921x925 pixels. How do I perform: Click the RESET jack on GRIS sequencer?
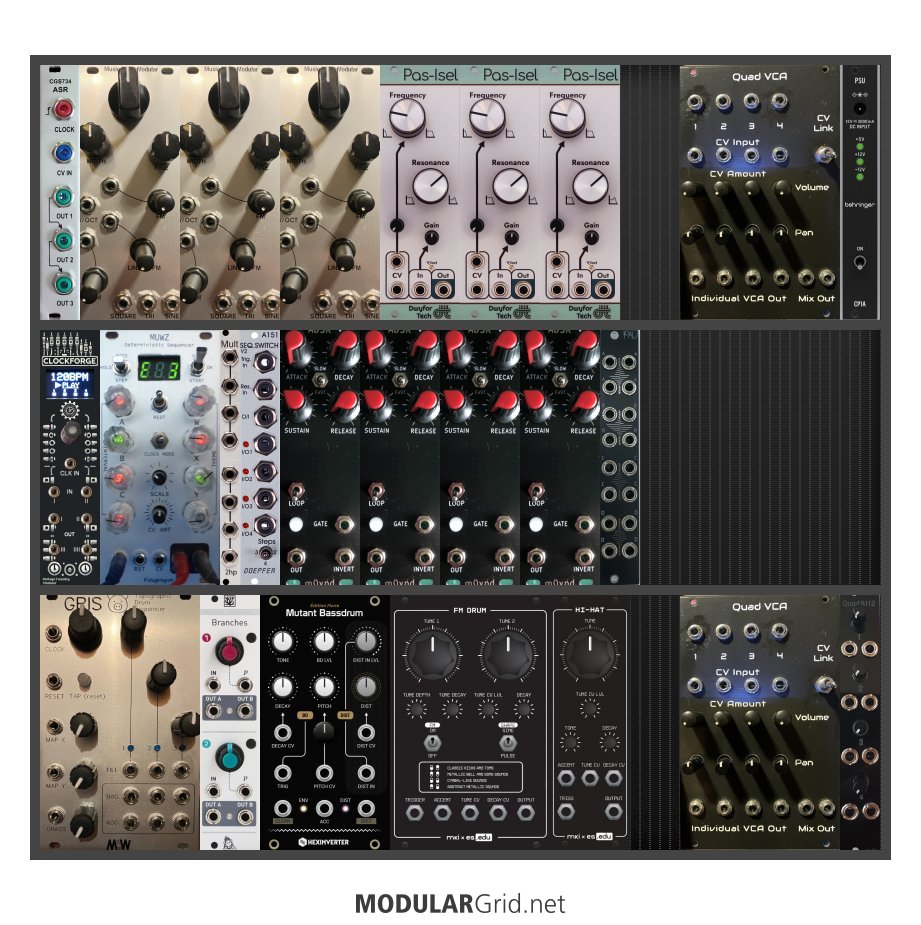point(53,681)
